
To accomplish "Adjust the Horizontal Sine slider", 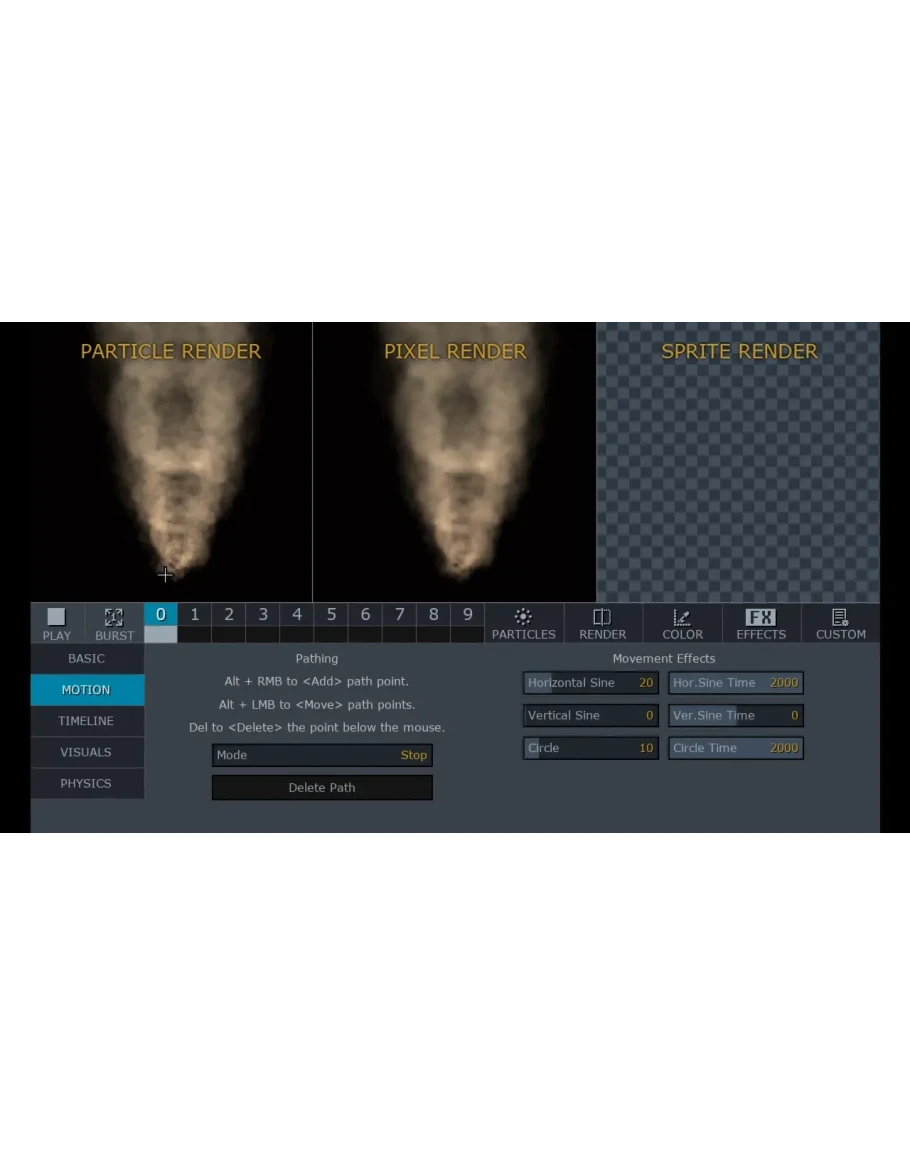I will coord(590,683).
